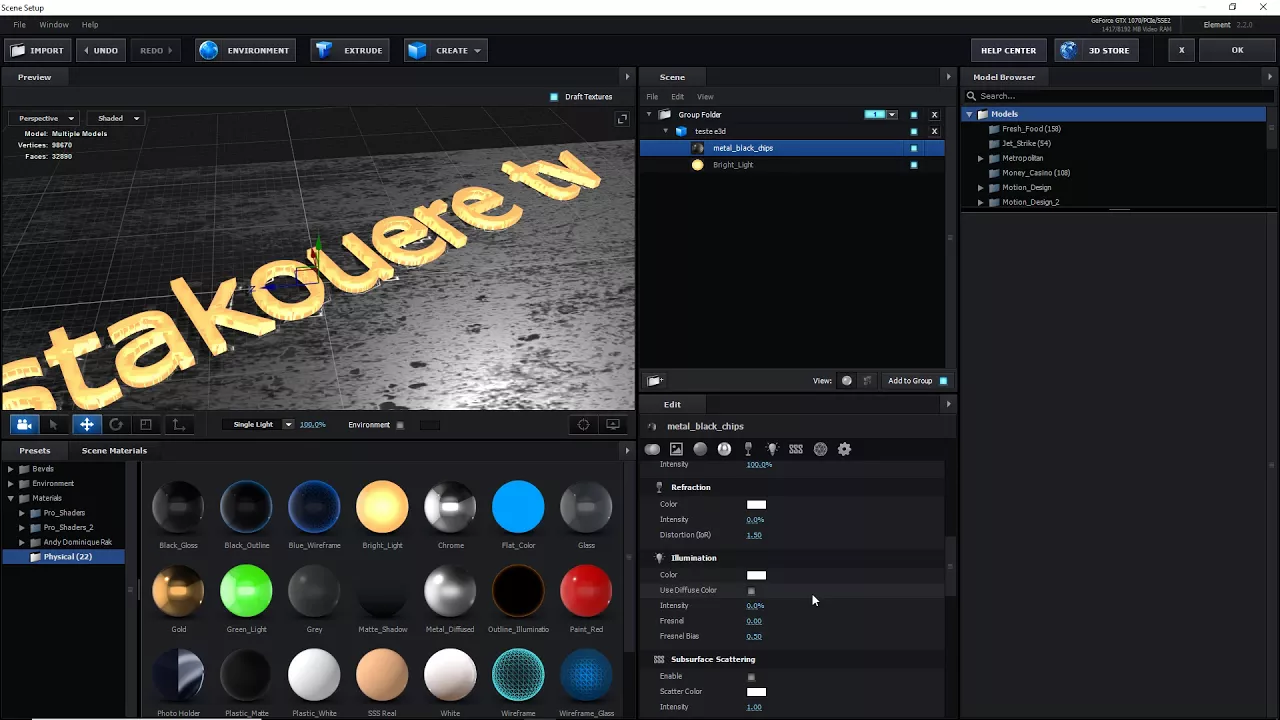Open the Create dropdown menu
Viewport: 1280px width, 720px height.
[x=446, y=50]
